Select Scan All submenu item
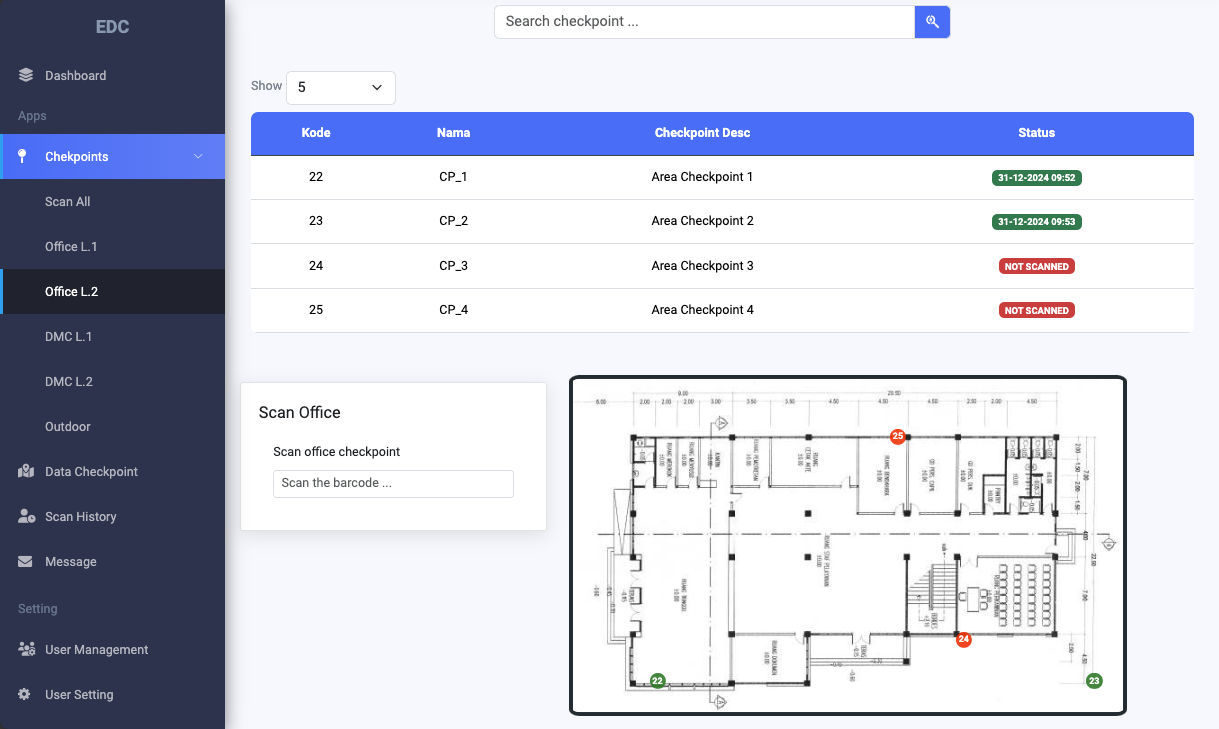Image resolution: width=1219 pixels, height=729 pixels. (68, 201)
